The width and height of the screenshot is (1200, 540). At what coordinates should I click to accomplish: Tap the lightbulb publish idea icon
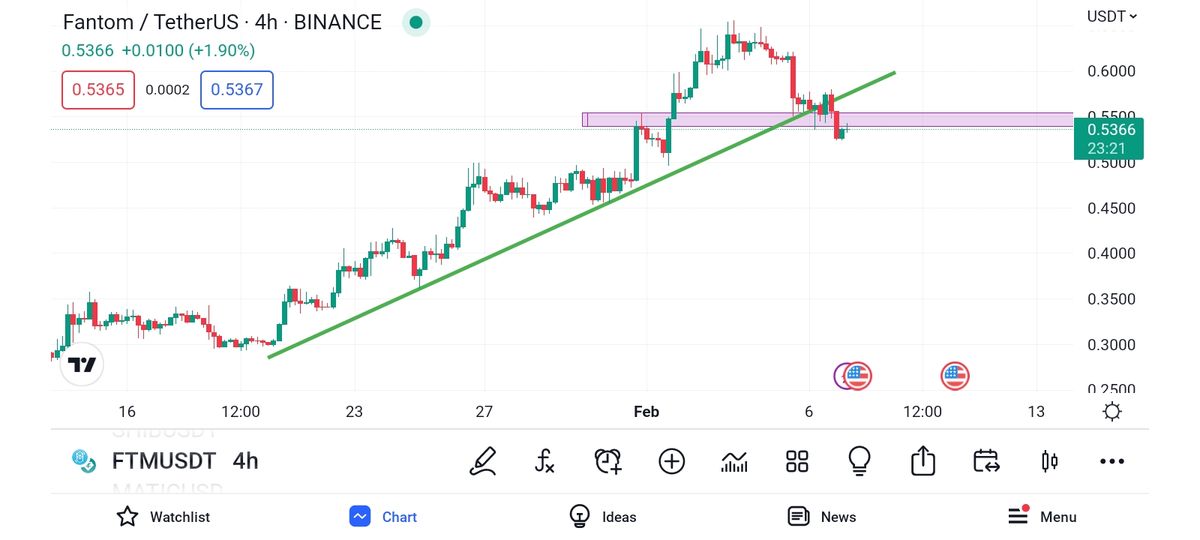(859, 461)
